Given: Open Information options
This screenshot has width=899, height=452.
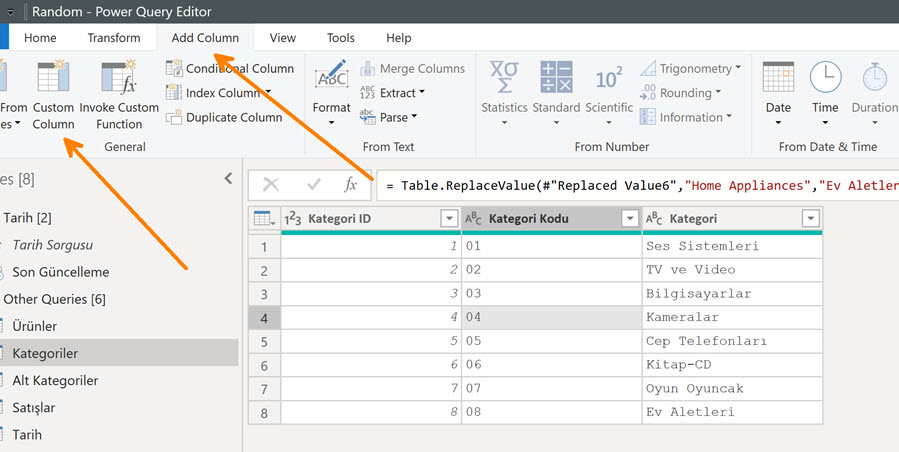Looking at the screenshot, I should (686, 118).
